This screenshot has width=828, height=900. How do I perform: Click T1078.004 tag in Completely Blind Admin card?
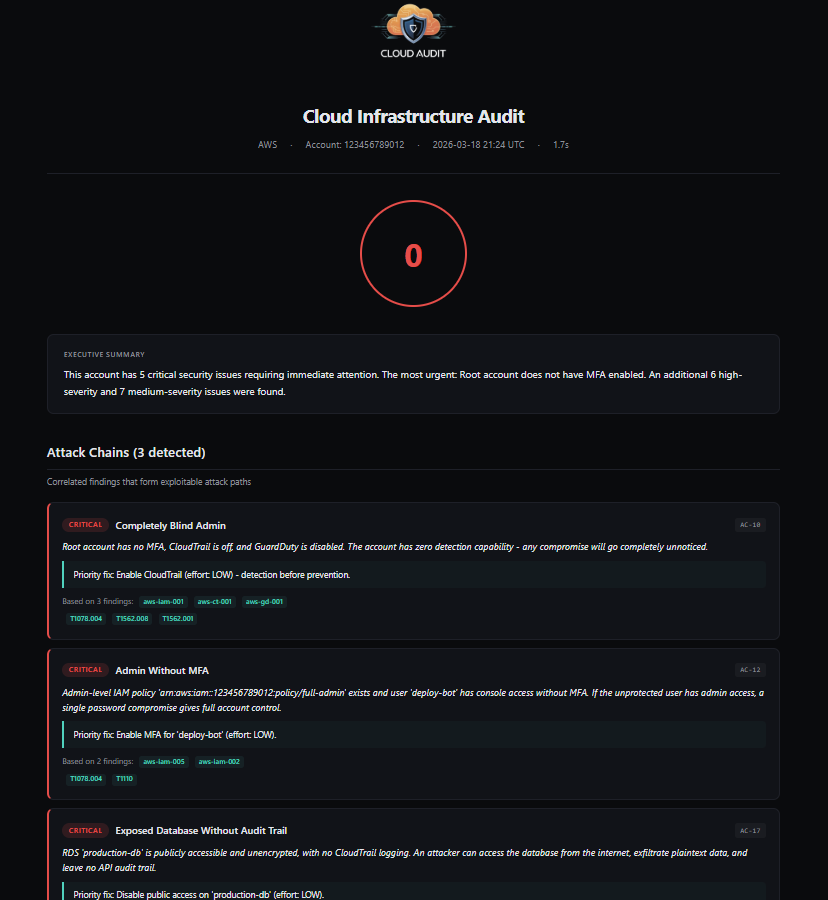point(85,619)
